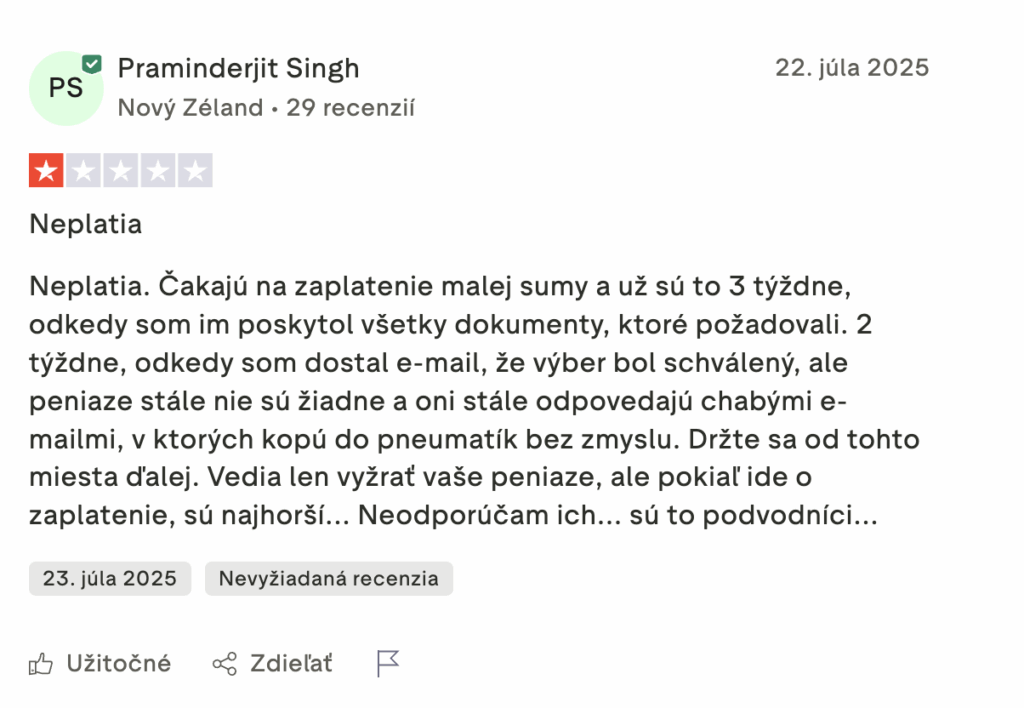Click the 23. júla 2025 tag
The width and height of the screenshot is (1024, 708).
pos(109,578)
